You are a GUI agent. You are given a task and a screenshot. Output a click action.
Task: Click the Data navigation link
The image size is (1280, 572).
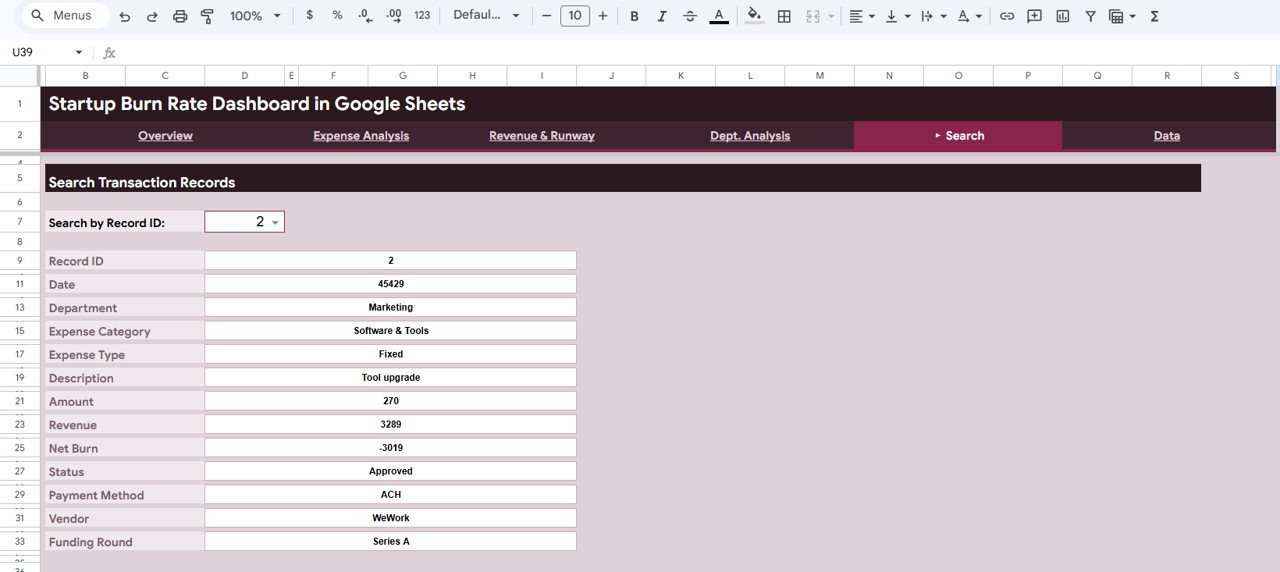(x=1167, y=136)
